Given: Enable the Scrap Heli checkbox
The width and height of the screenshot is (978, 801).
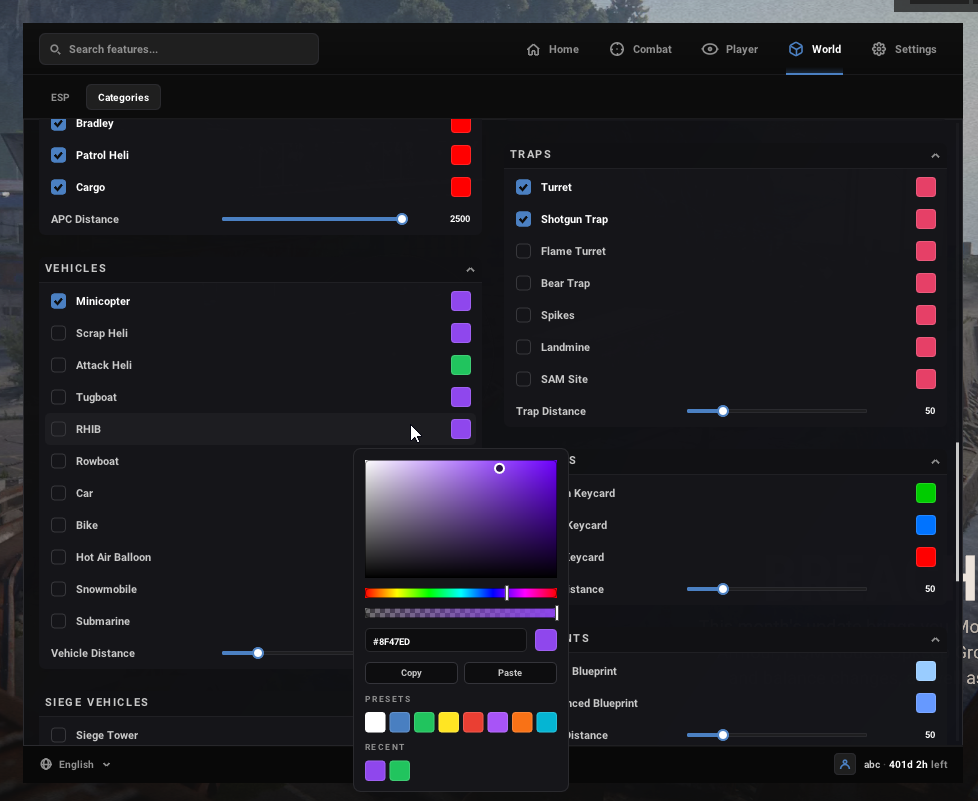Looking at the screenshot, I should coord(59,333).
